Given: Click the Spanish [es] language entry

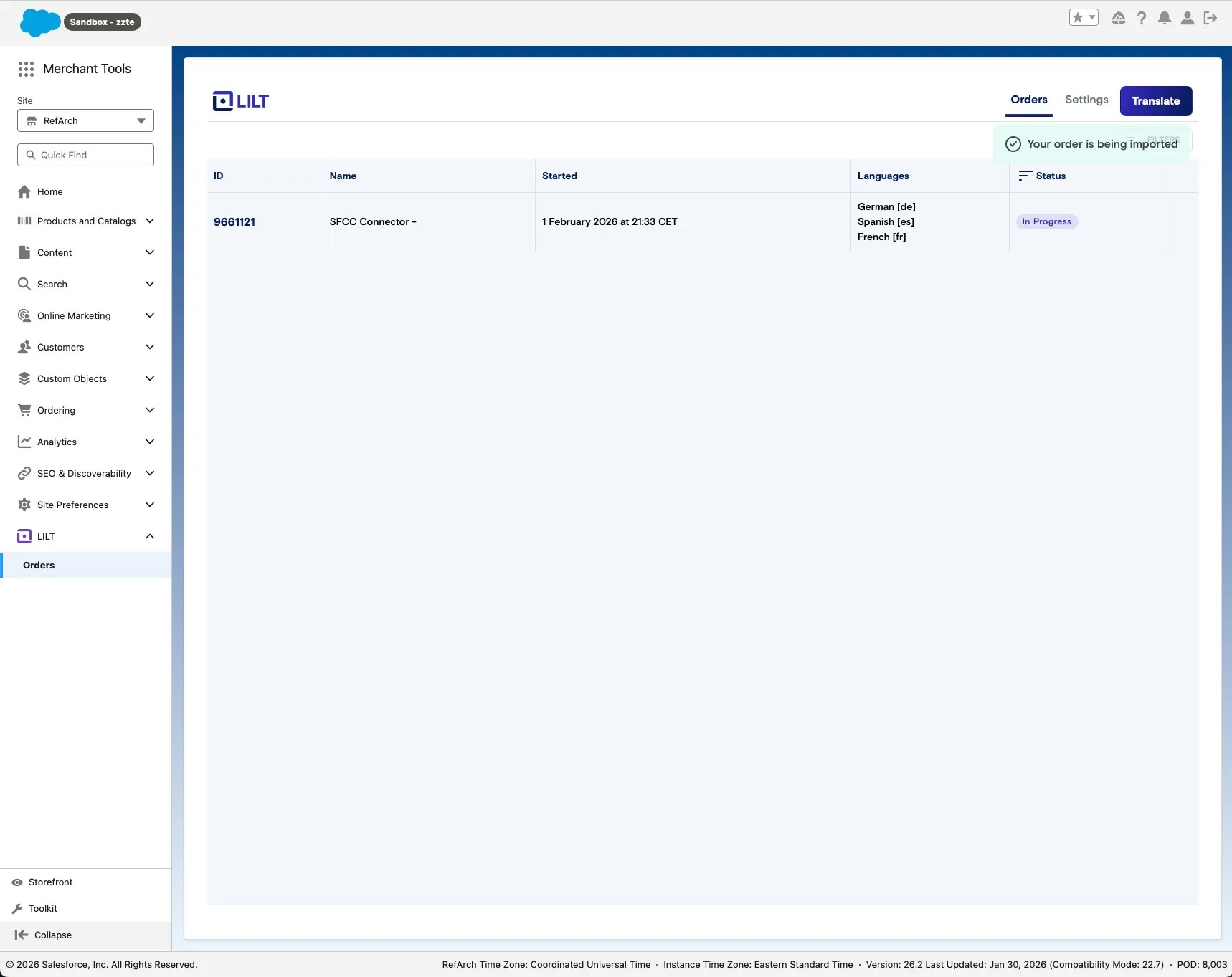Looking at the screenshot, I should click(x=886, y=221).
